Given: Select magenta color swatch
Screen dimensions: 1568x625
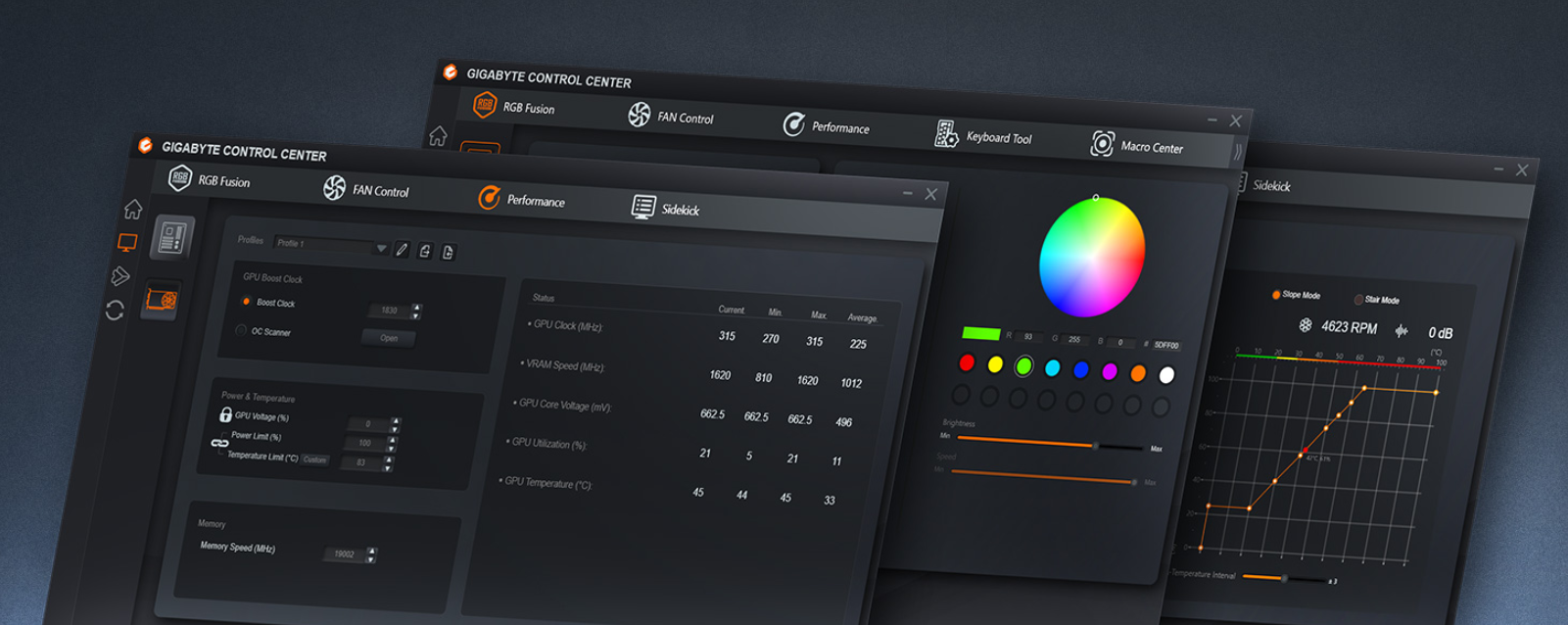Looking at the screenshot, I should pyautogui.click(x=1110, y=371).
